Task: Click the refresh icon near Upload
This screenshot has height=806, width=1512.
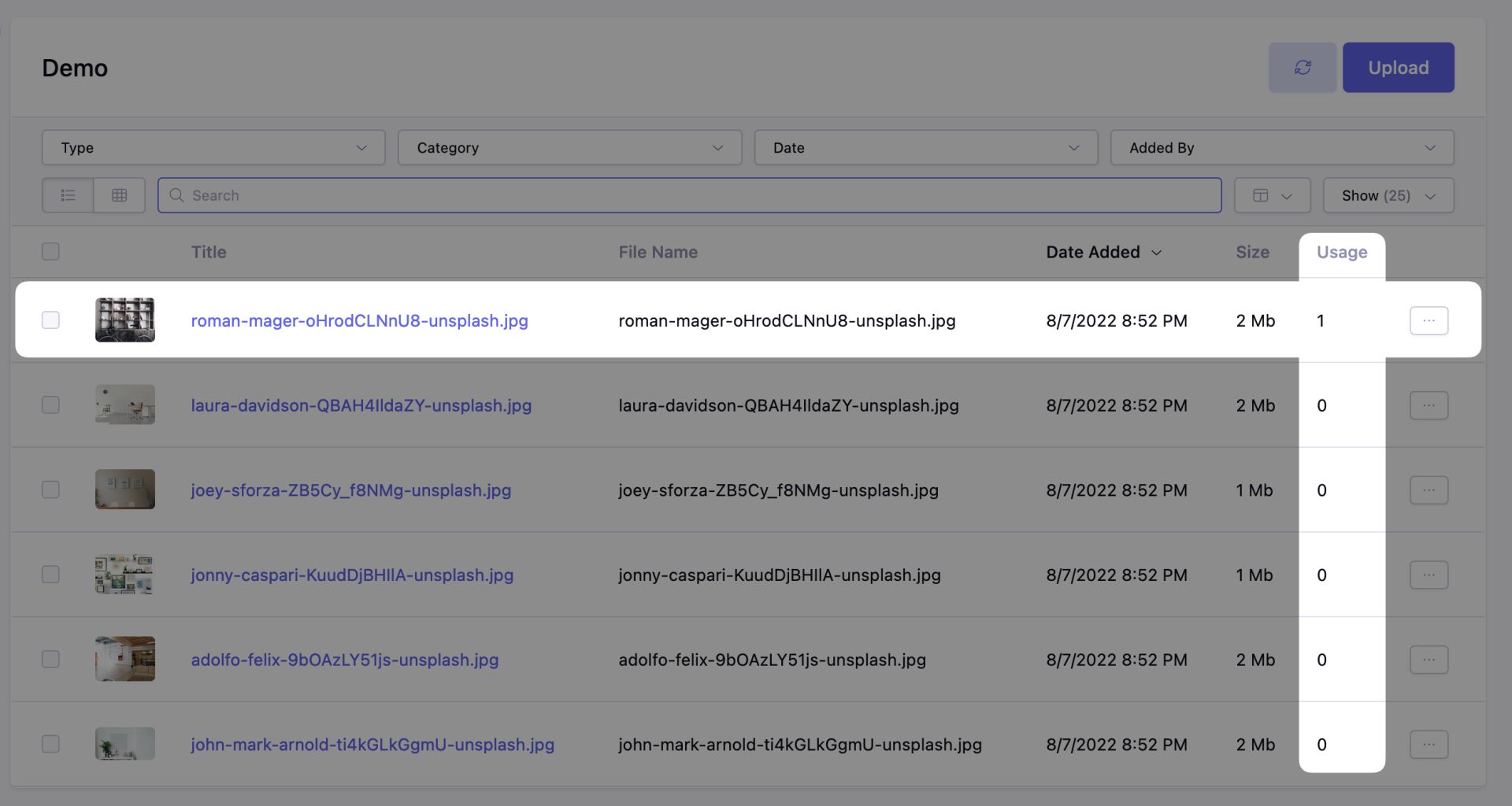Action: [x=1302, y=67]
